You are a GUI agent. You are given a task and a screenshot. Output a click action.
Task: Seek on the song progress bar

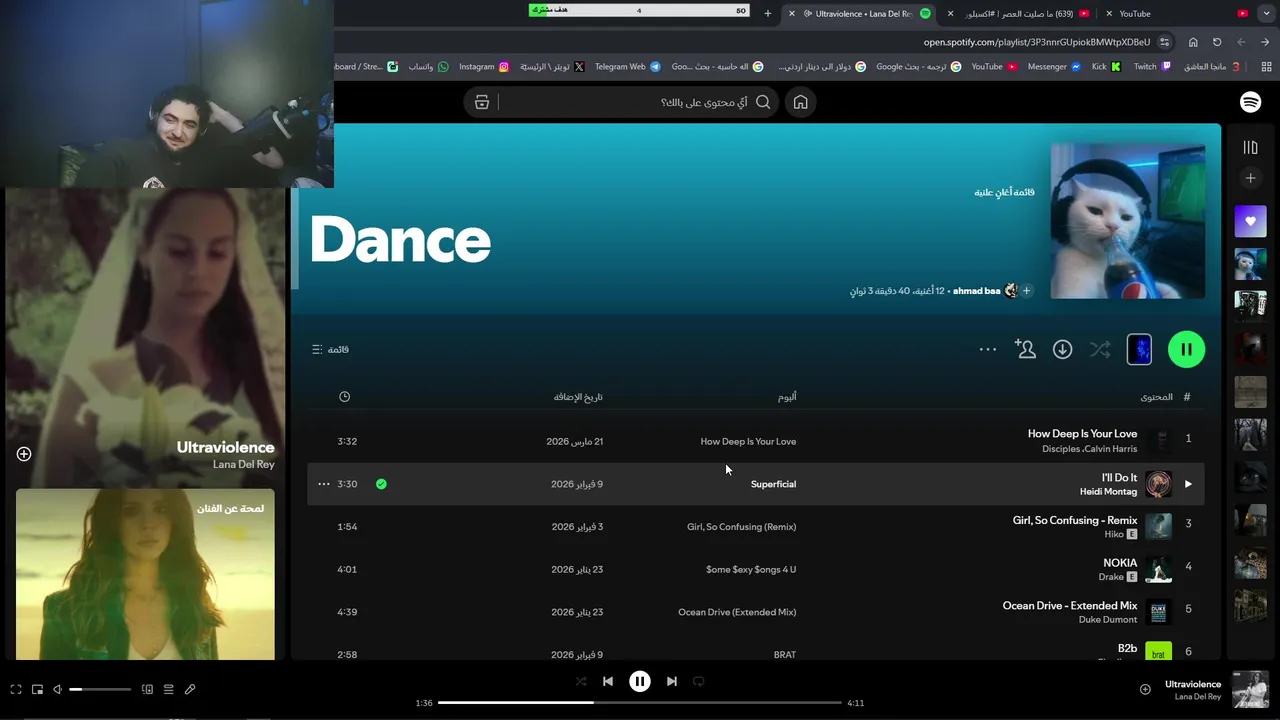click(640, 703)
